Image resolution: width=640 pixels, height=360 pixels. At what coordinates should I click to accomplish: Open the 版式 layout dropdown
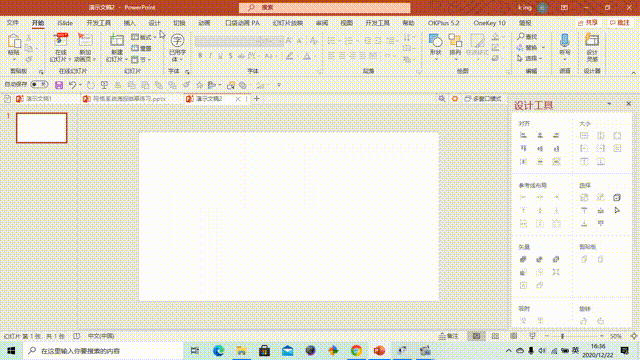144,37
